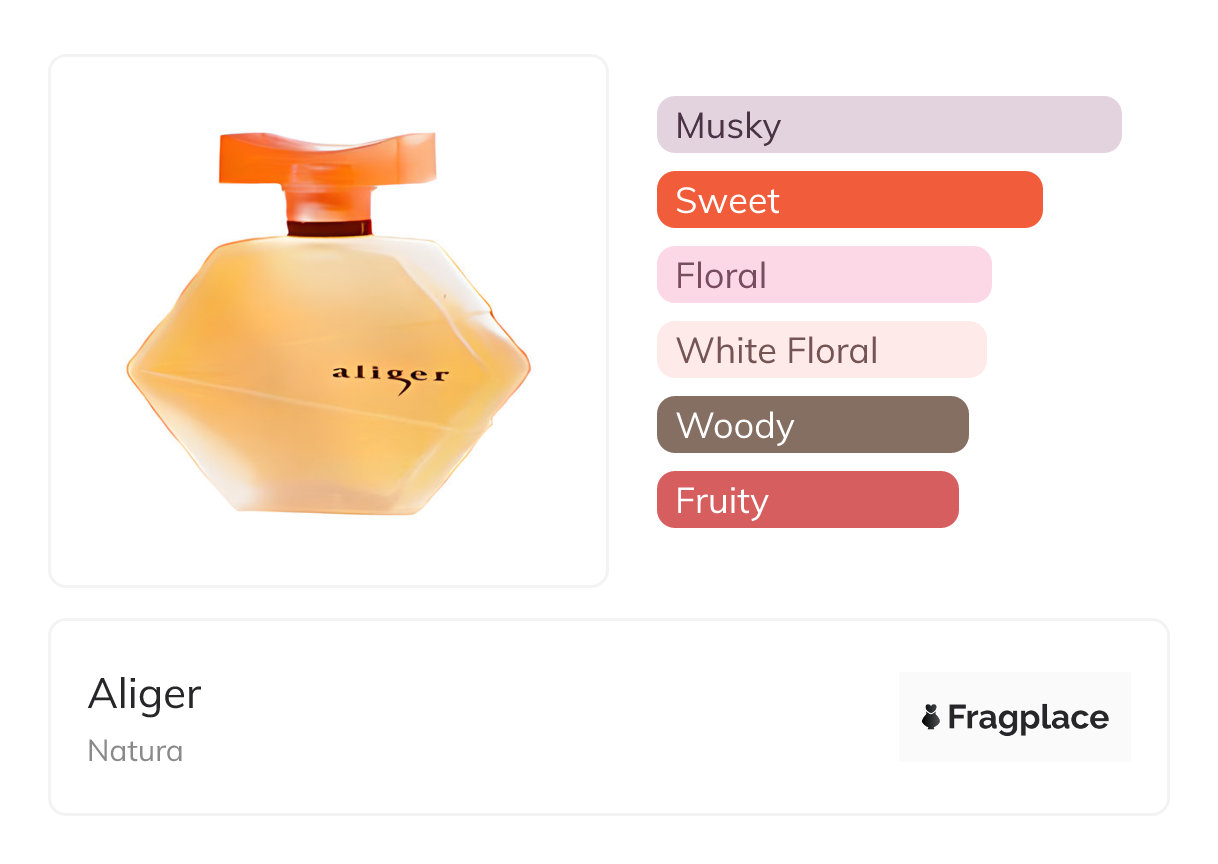Click the Aliger perfume title
This screenshot has width=1218, height=864.
(145, 694)
